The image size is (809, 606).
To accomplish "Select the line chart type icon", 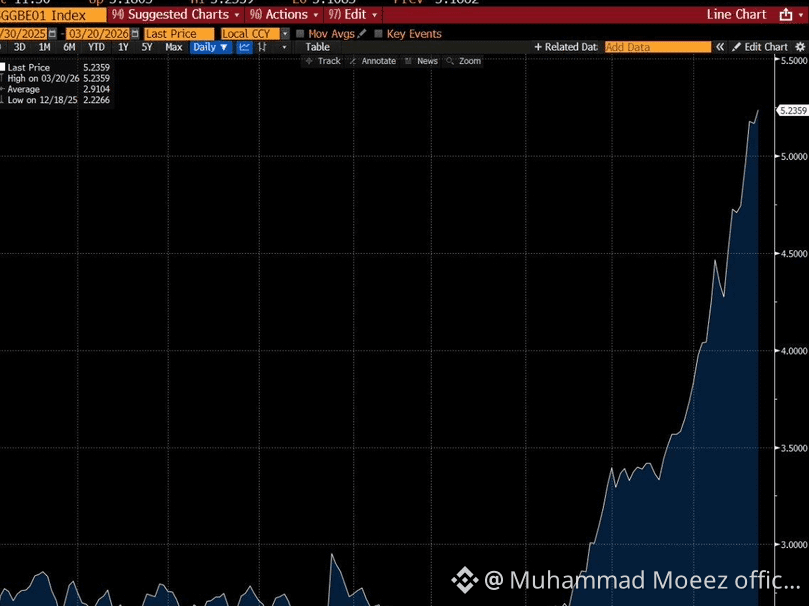I will coord(245,47).
